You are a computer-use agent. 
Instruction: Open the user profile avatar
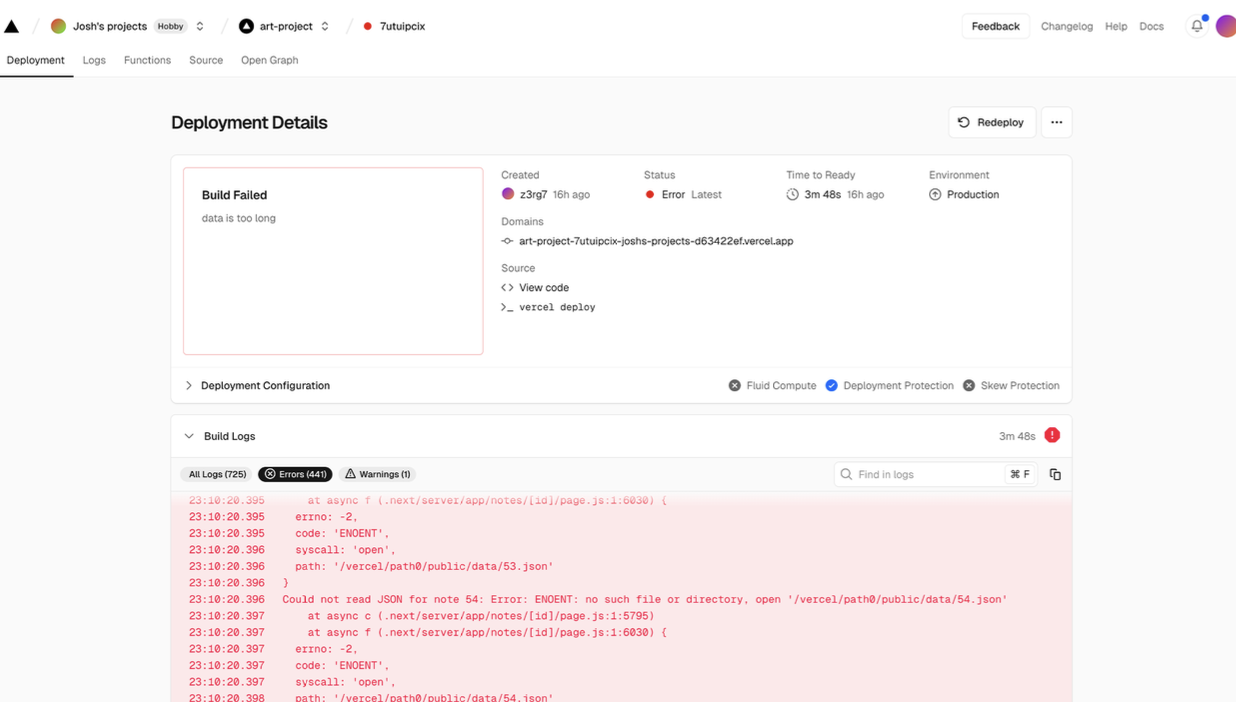[x=1226, y=26]
